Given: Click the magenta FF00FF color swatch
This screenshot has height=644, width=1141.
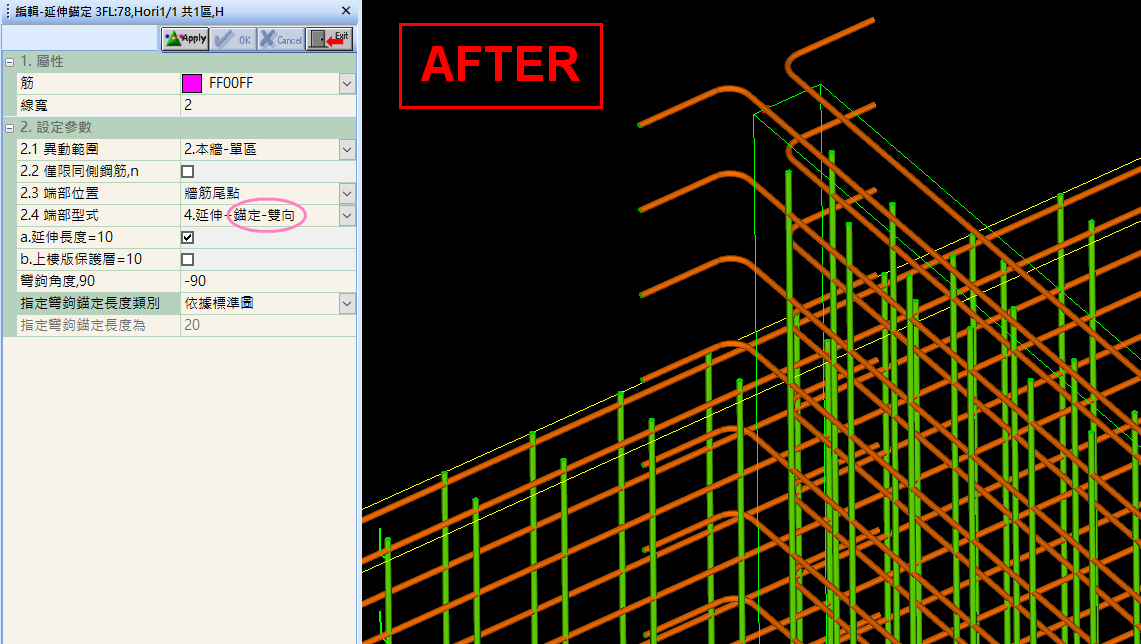Looking at the screenshot, I should coord(191,83).
